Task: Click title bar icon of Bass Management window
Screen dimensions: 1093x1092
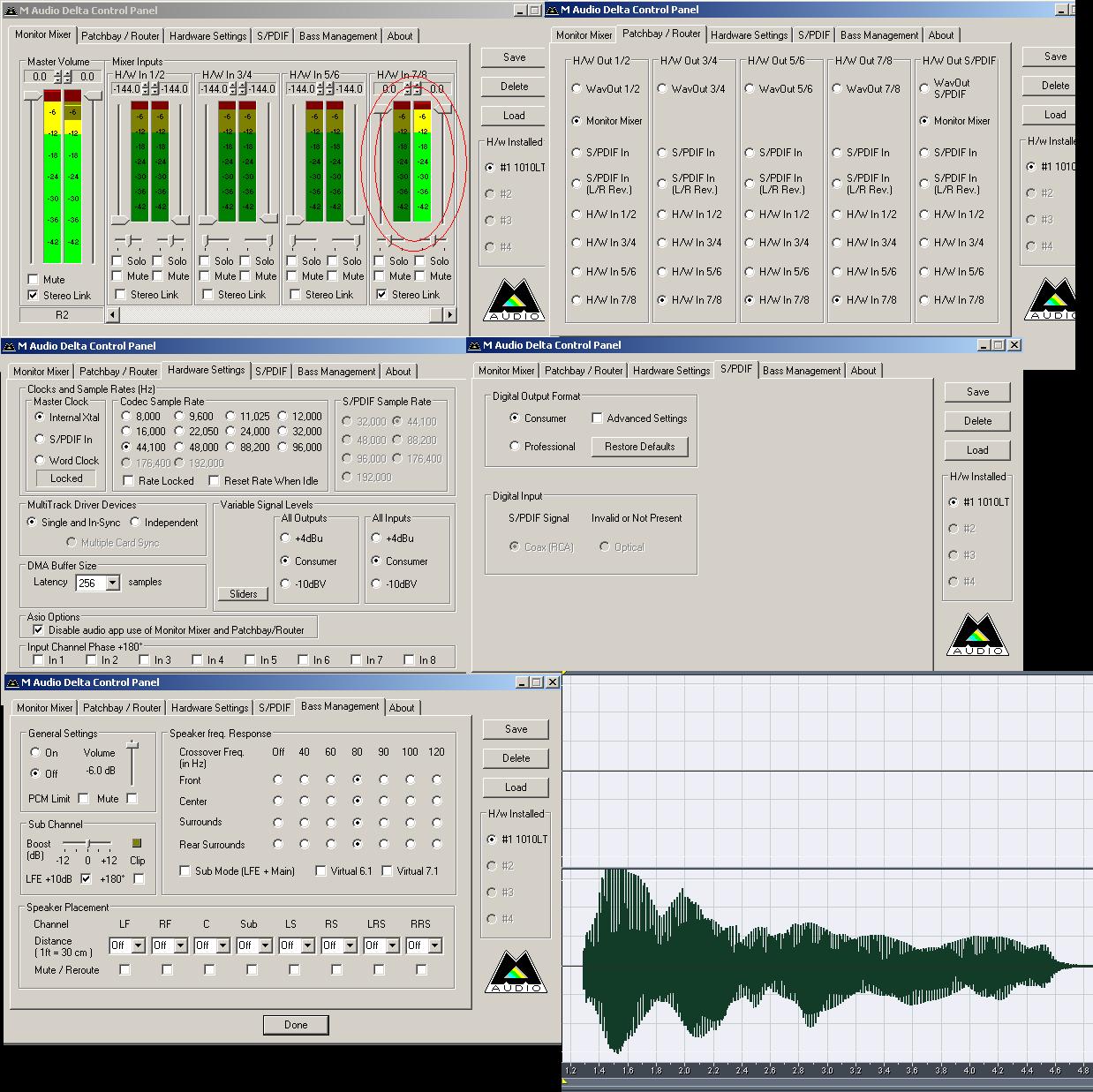Action: (x=12, y=682)
